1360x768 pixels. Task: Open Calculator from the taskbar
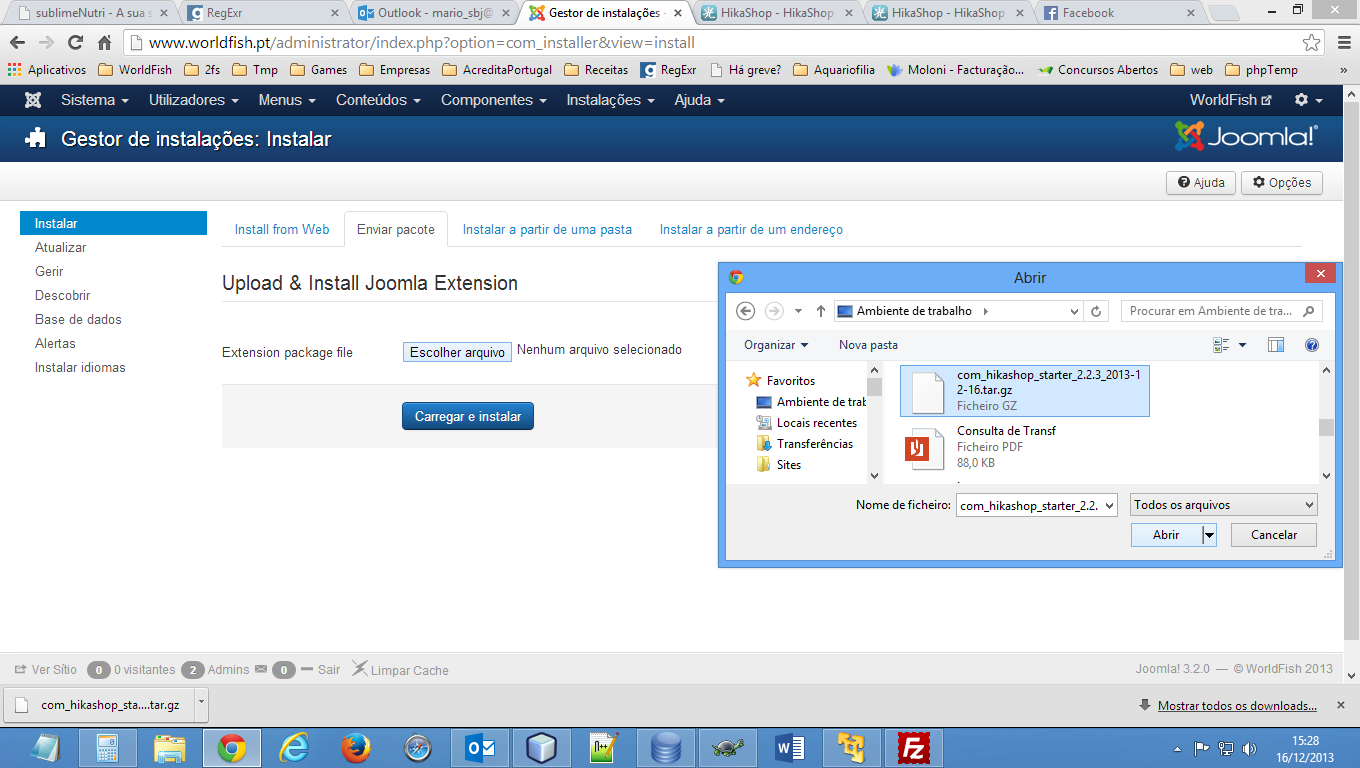point(107,748)
